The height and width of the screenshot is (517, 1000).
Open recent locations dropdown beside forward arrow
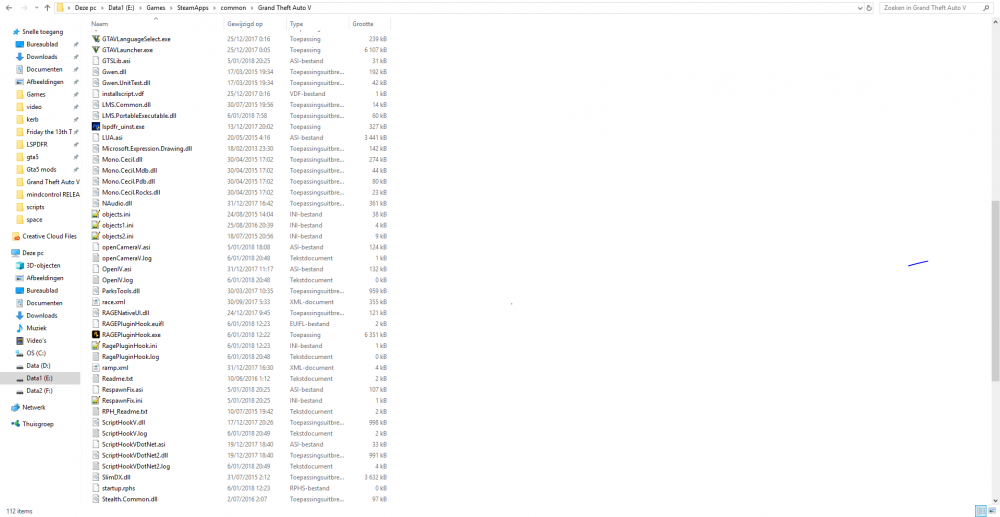click(36, 8)
